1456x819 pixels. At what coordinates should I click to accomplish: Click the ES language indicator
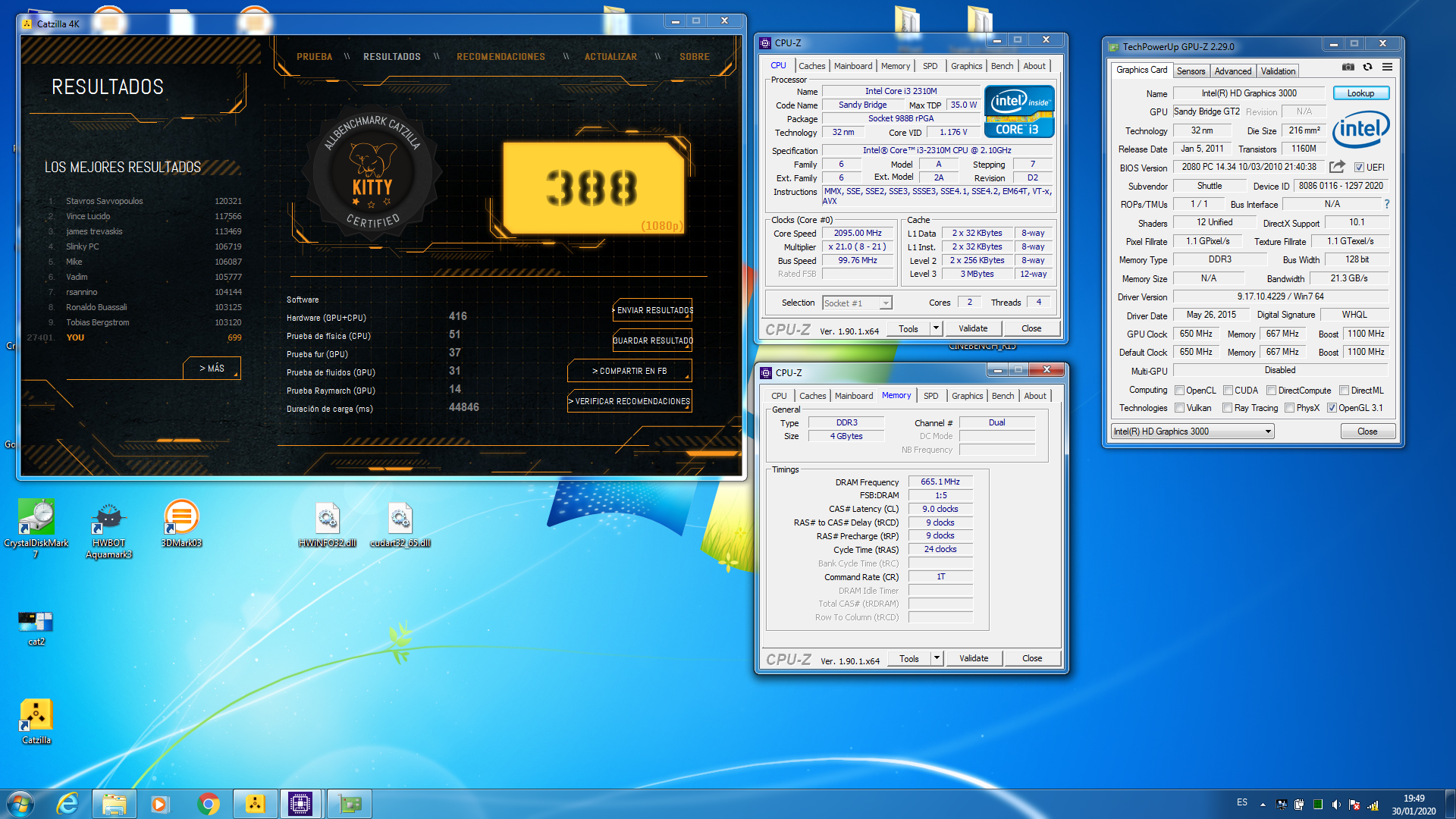pos(1241,802)
